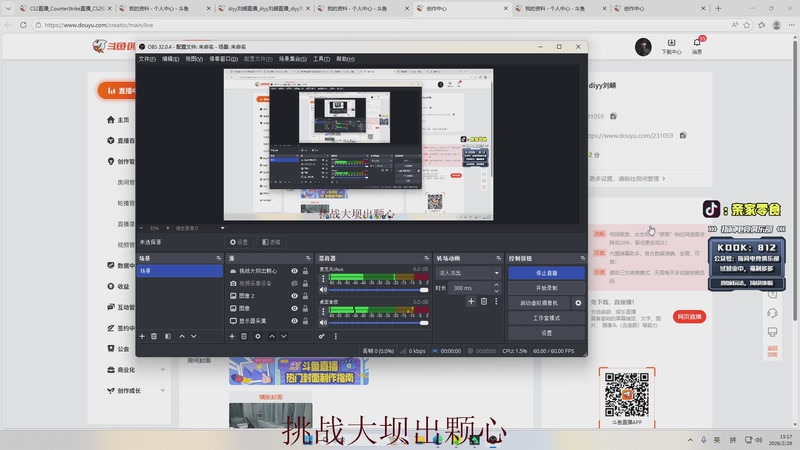Delete the scene transition with trash icon
Screen dimensions: 800x450
click(484, 302)
